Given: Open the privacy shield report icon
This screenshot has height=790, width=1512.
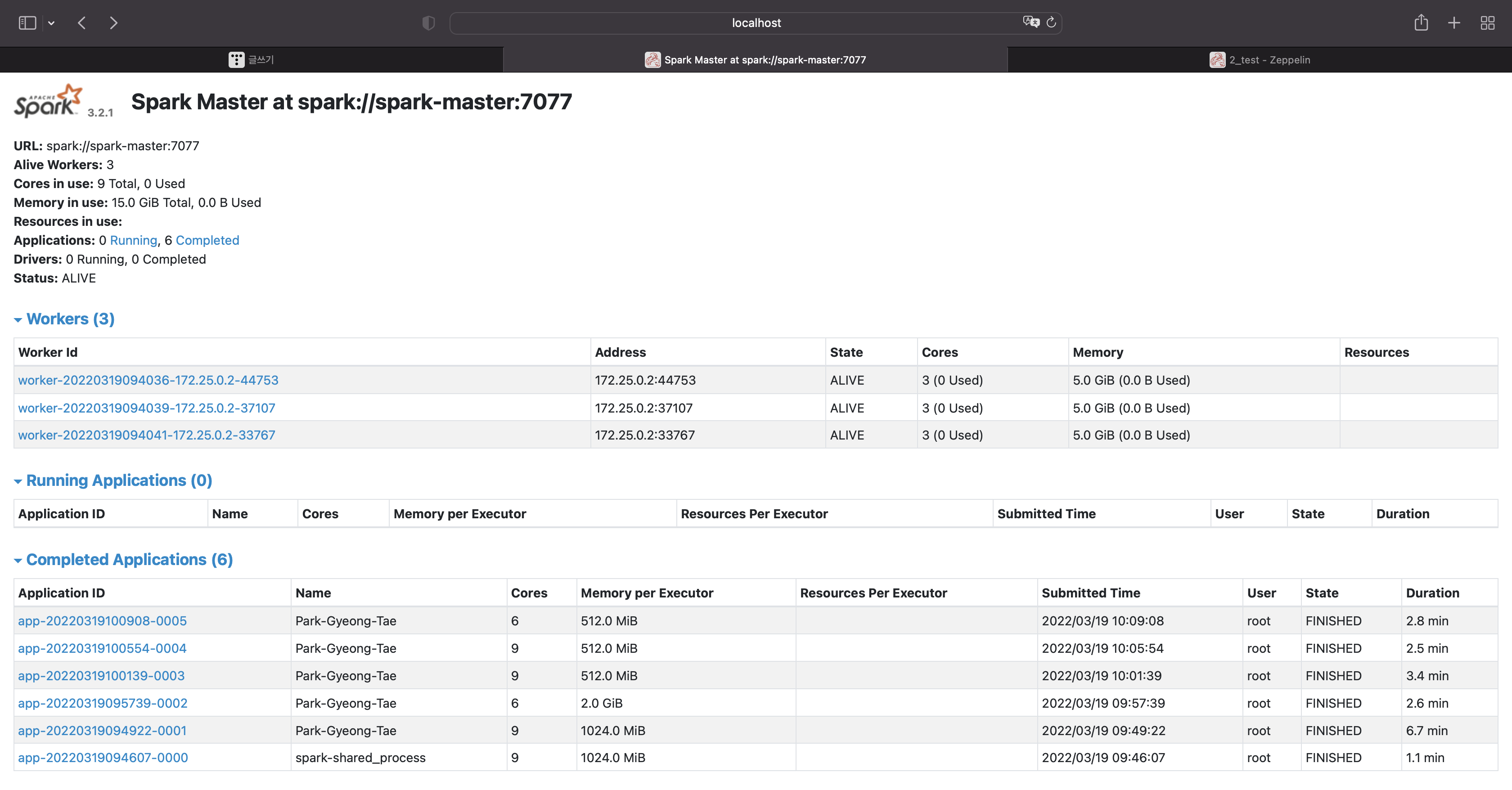Looking at the screenshot, I should [428, 23].
